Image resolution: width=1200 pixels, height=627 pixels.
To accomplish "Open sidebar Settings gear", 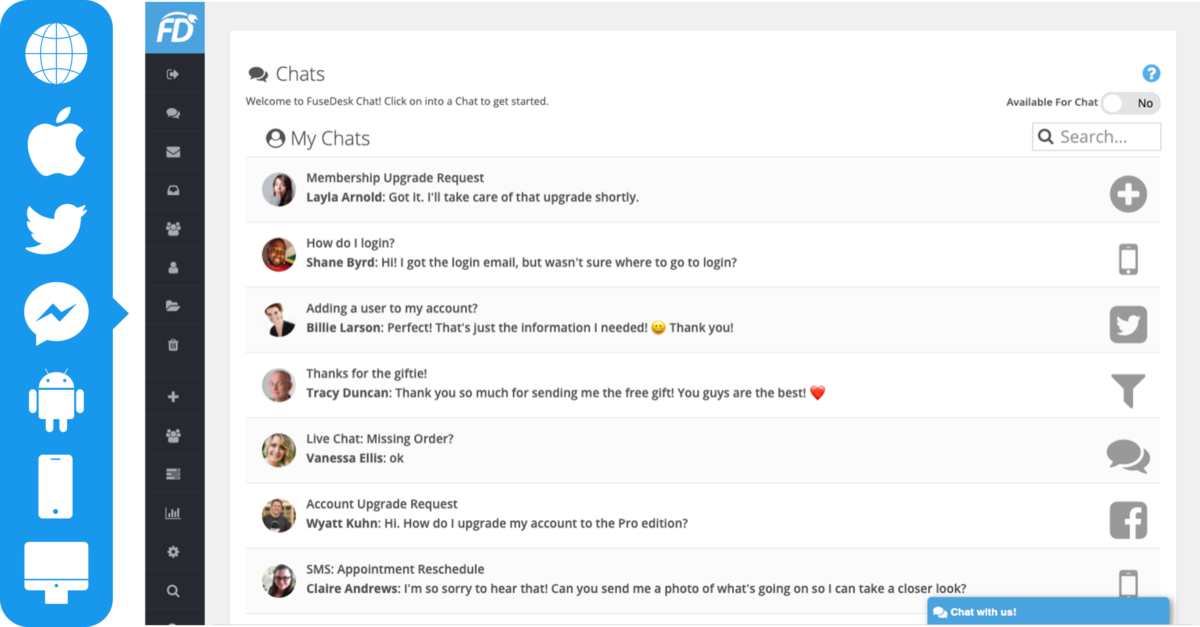I will click(174, 551).
